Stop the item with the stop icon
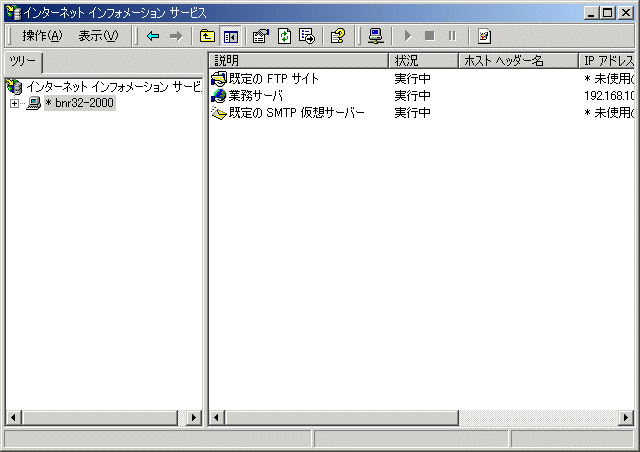640x452 pixels. tap(429, 36)
